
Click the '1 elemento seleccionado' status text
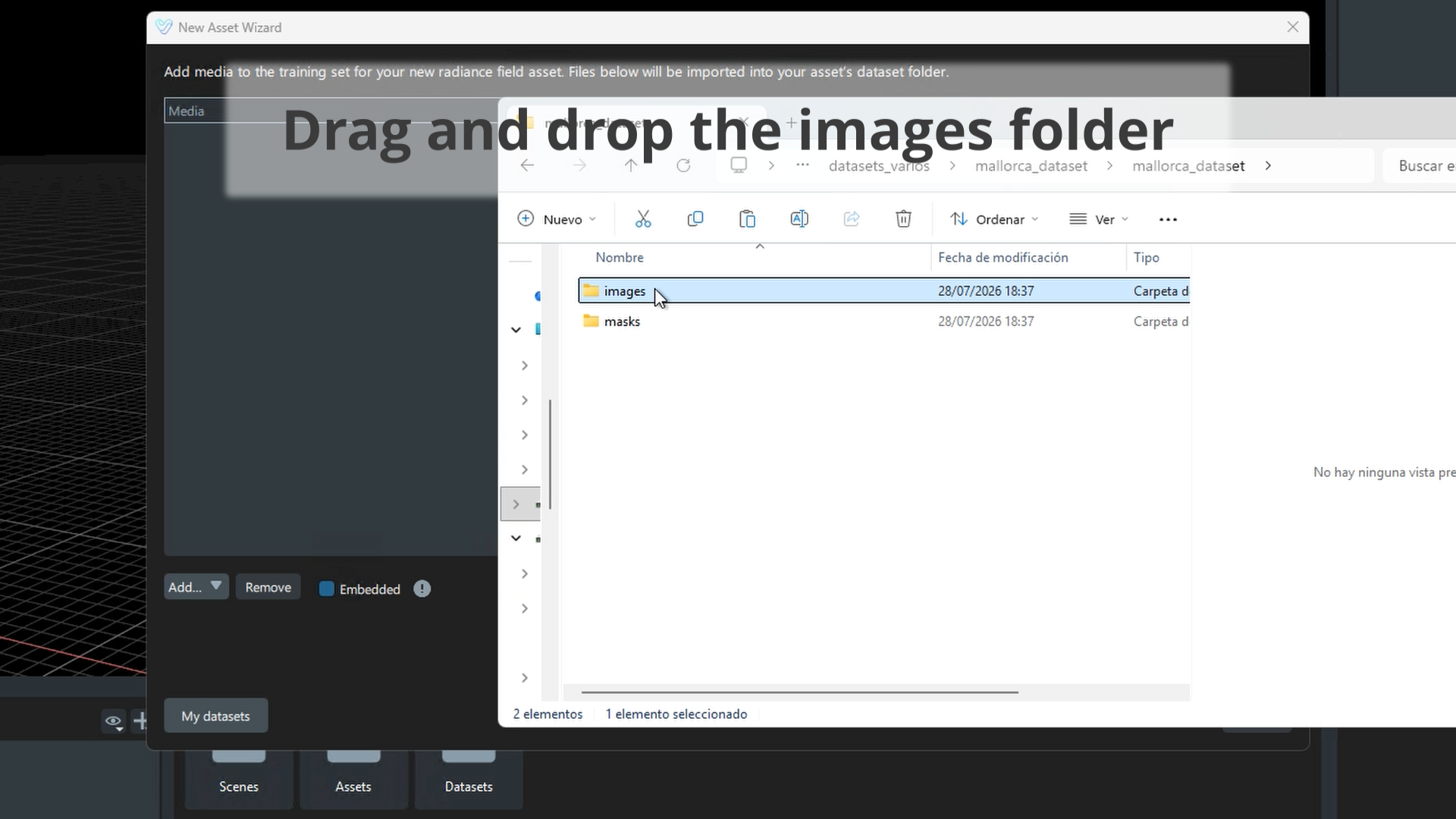coord(676,714)
